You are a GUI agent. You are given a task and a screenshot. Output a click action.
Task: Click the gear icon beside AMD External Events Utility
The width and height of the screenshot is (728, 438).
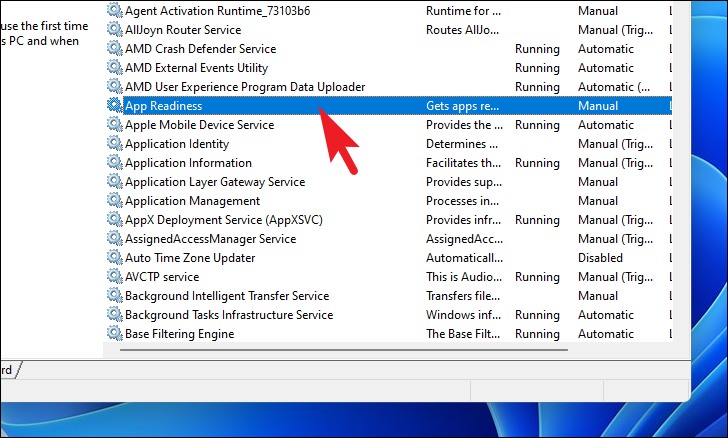coord(115,67)
